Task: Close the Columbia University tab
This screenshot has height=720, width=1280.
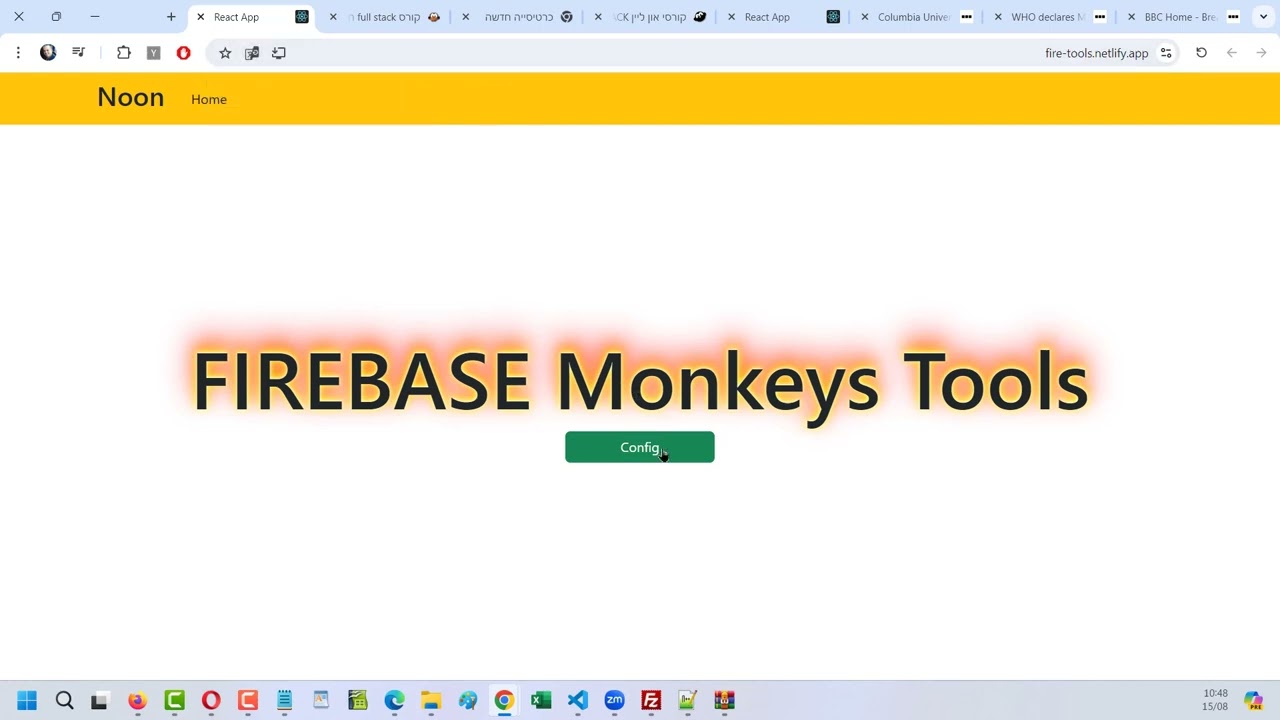Action: coord(865,17)
